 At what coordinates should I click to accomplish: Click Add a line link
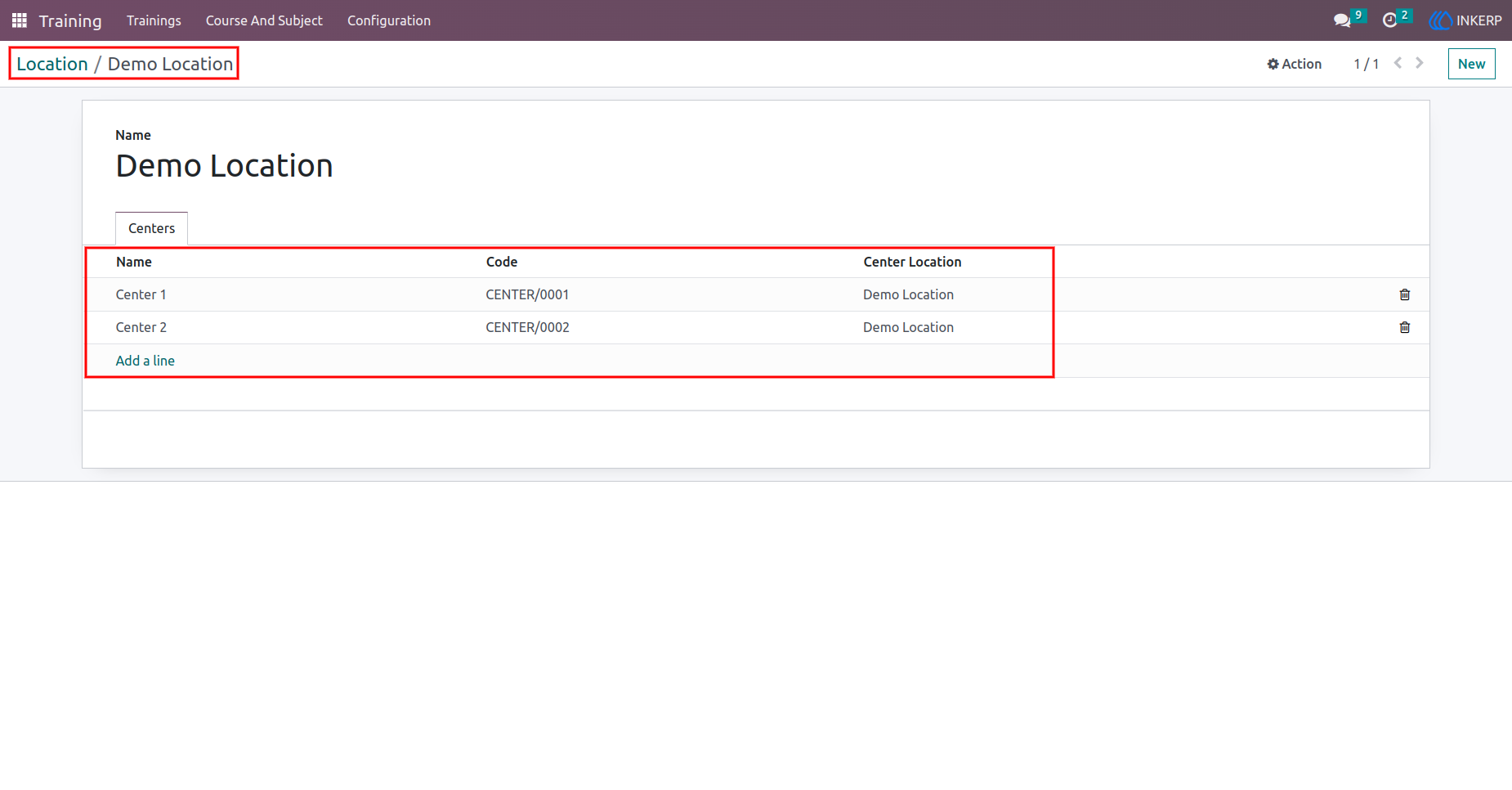(145, 361)
